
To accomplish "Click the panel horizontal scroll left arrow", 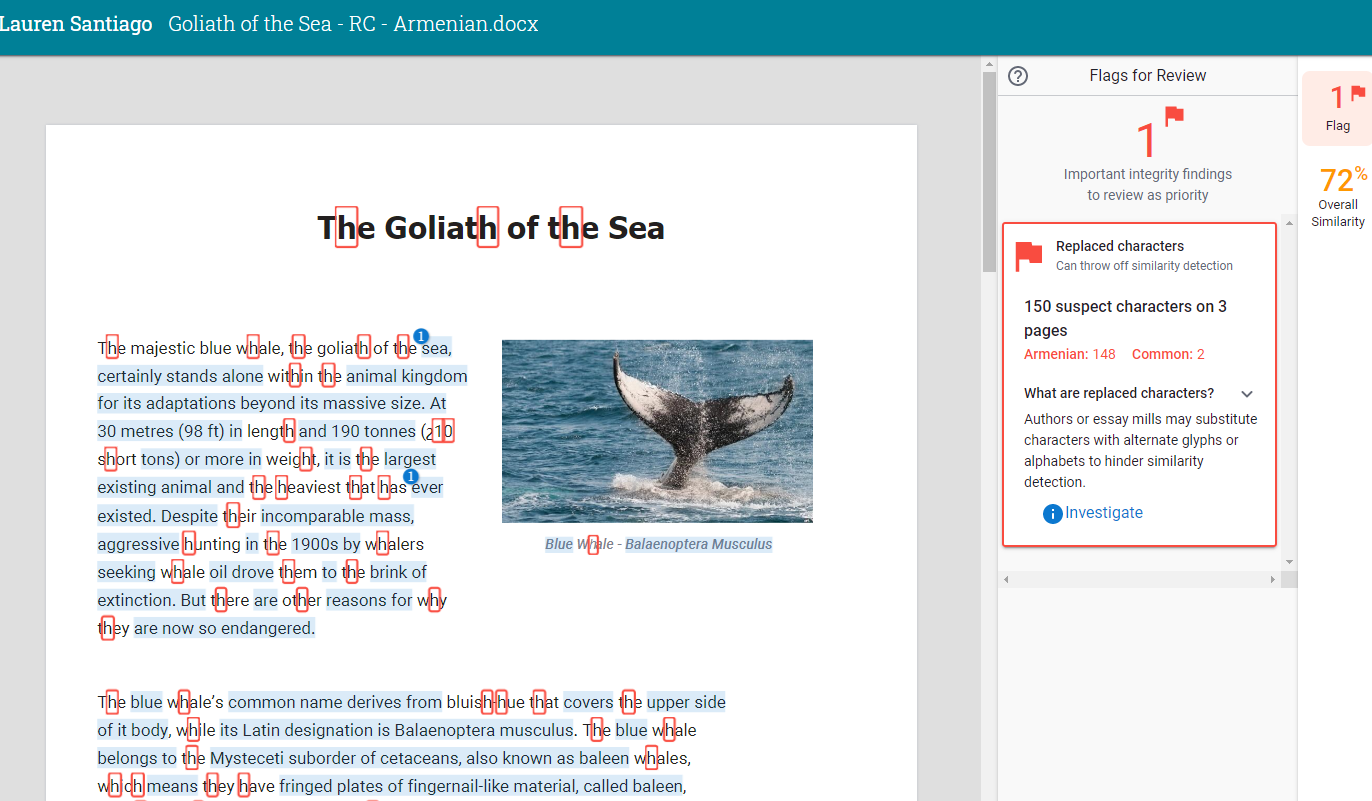I will [x=1007, y=580].
